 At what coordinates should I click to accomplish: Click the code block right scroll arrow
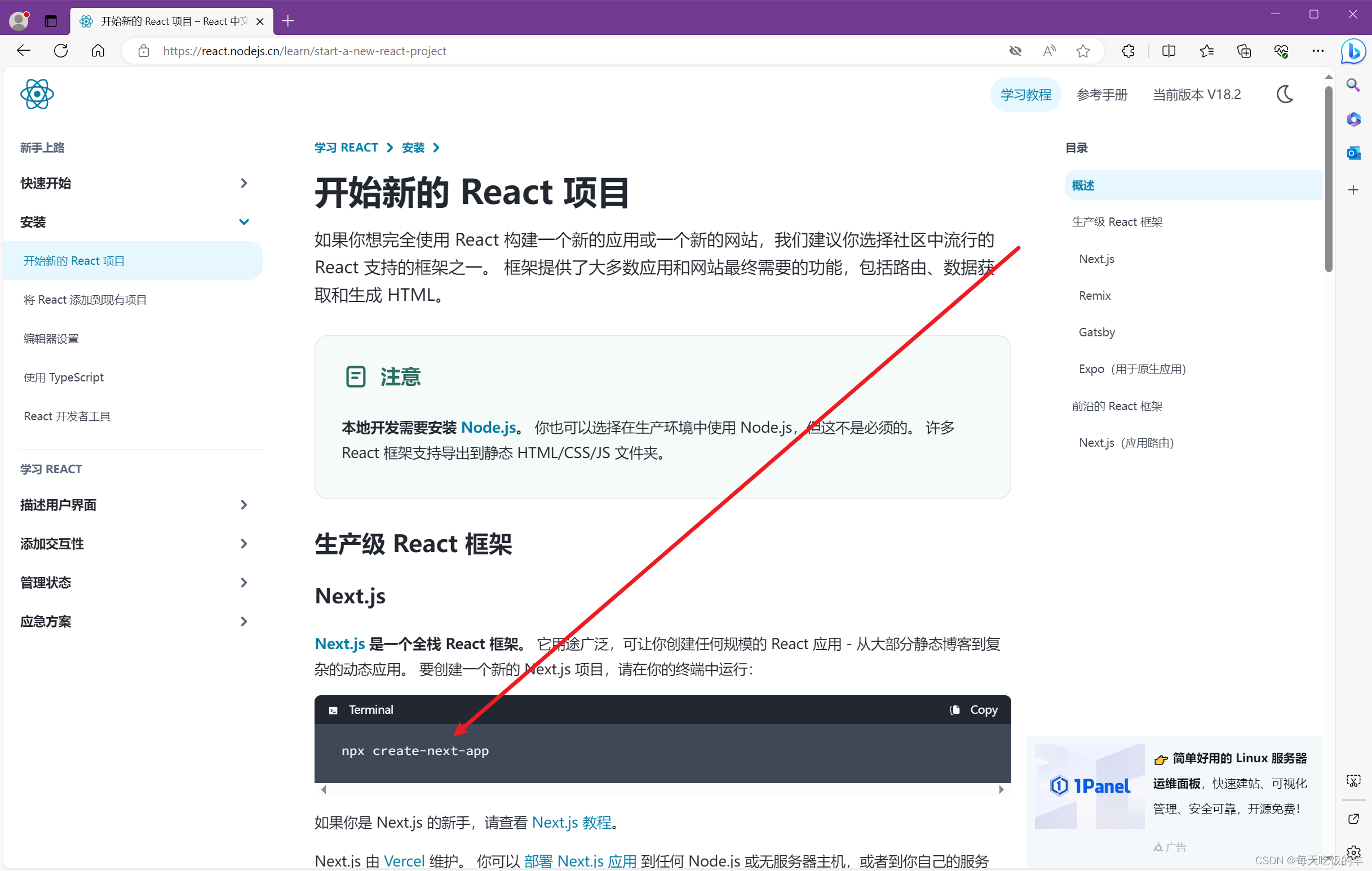[x=1001, y=789]
